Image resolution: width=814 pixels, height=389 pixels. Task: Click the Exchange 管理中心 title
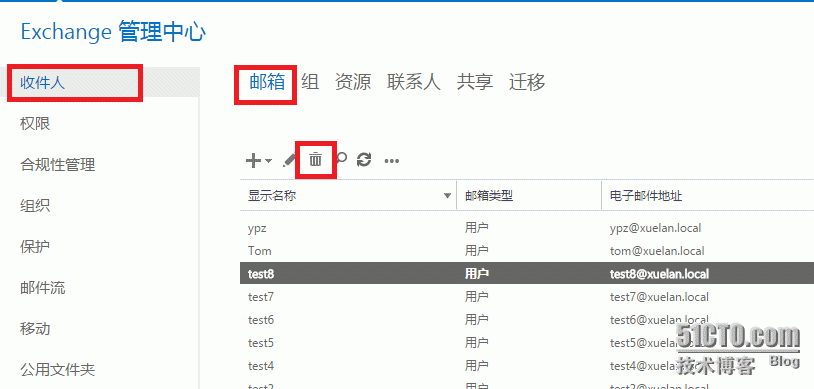point(113,32)
